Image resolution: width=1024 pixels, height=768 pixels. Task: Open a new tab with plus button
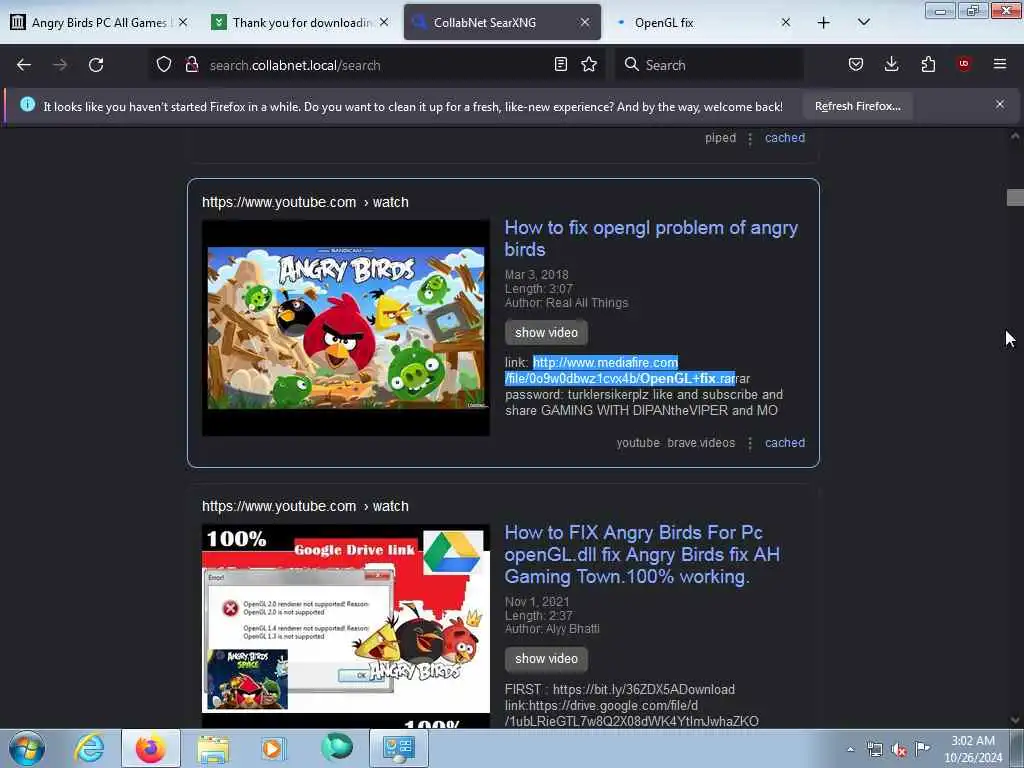point(824,23)
